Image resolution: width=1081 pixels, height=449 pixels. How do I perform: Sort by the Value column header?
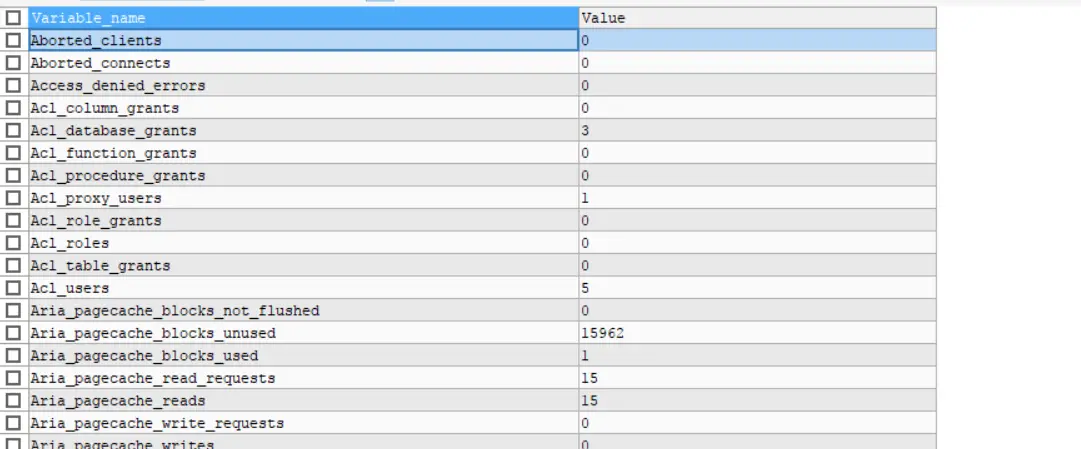tap(758, 18)
